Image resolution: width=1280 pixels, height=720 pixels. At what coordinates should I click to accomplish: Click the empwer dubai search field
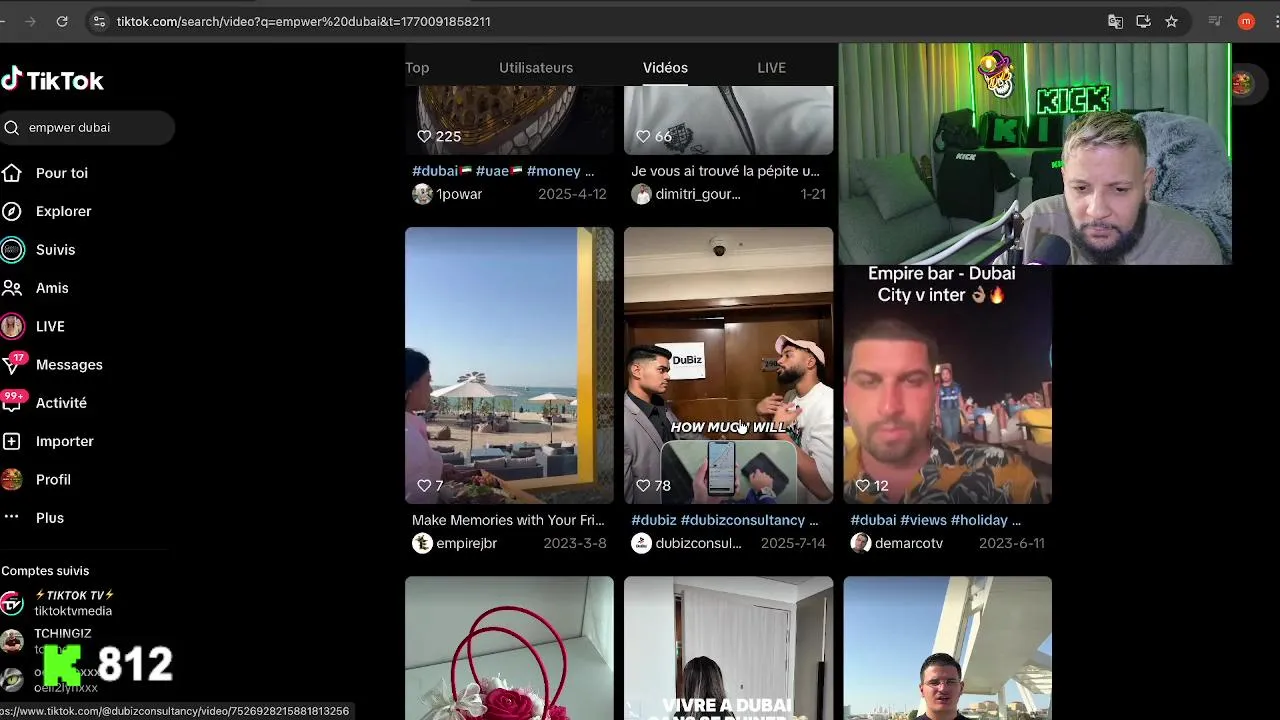87,128
